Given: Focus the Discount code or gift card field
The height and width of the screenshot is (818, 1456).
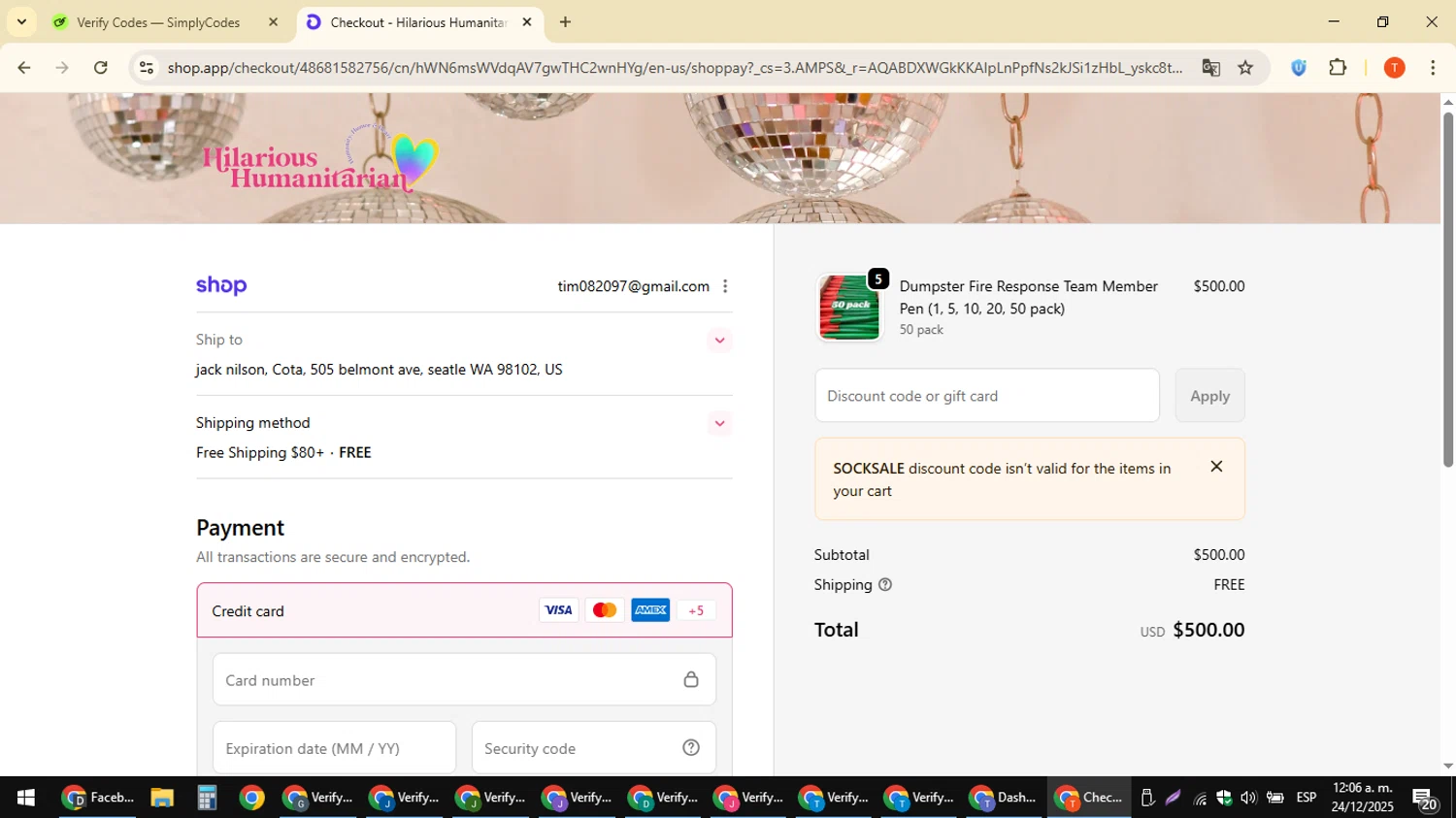Looking at the screenshot, I should click(987, 396).
